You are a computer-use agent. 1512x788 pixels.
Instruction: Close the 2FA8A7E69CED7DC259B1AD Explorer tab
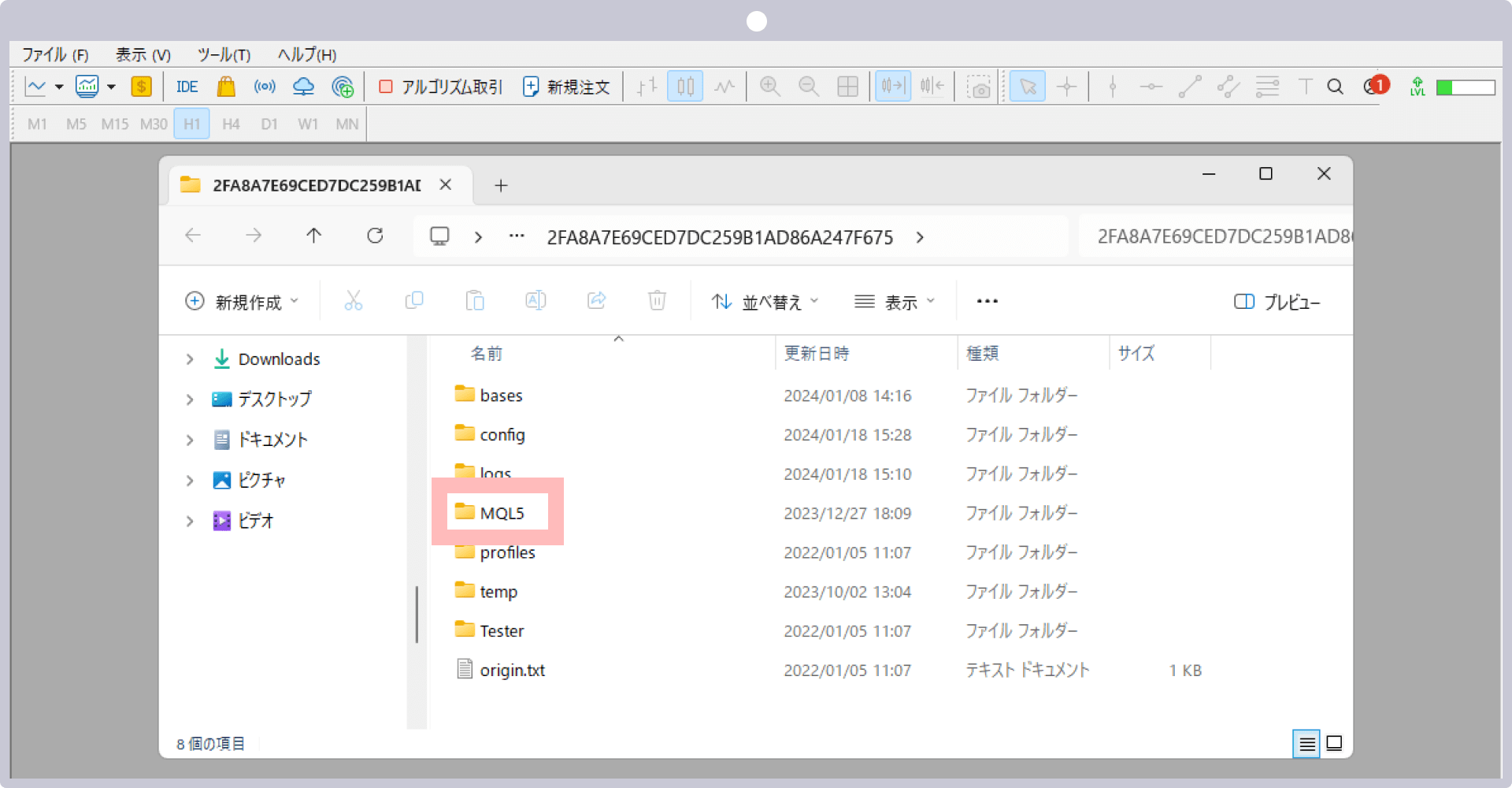coord(446,184)
